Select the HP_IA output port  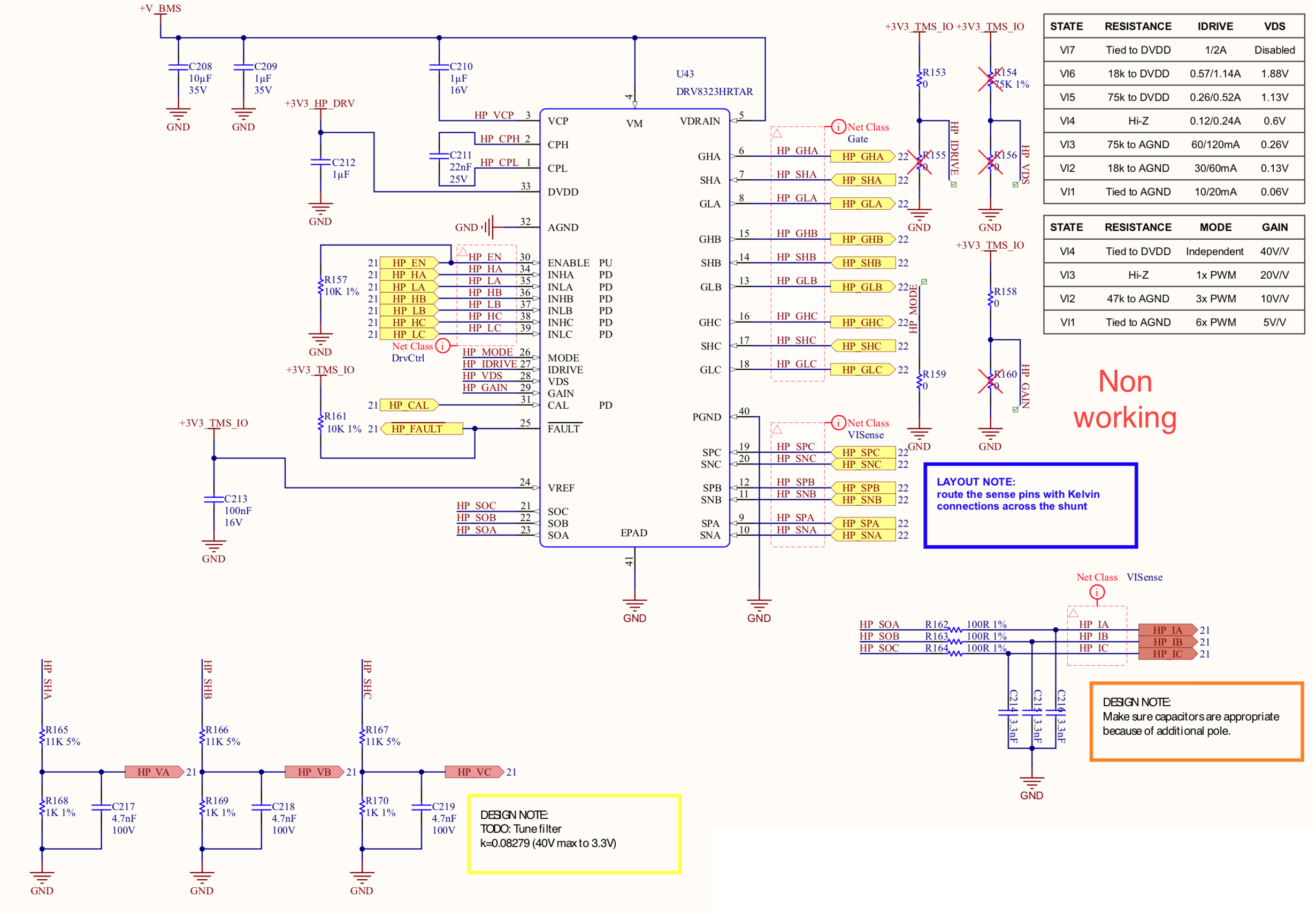(1167, 630)
